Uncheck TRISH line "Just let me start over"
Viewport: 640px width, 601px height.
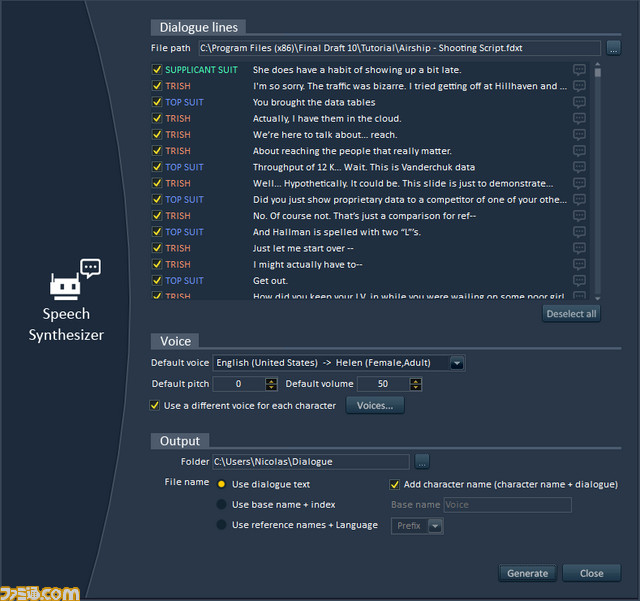[157, 248]
